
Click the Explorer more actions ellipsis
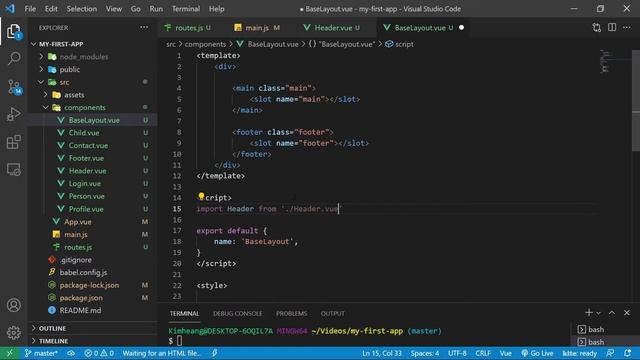(144, 27)
